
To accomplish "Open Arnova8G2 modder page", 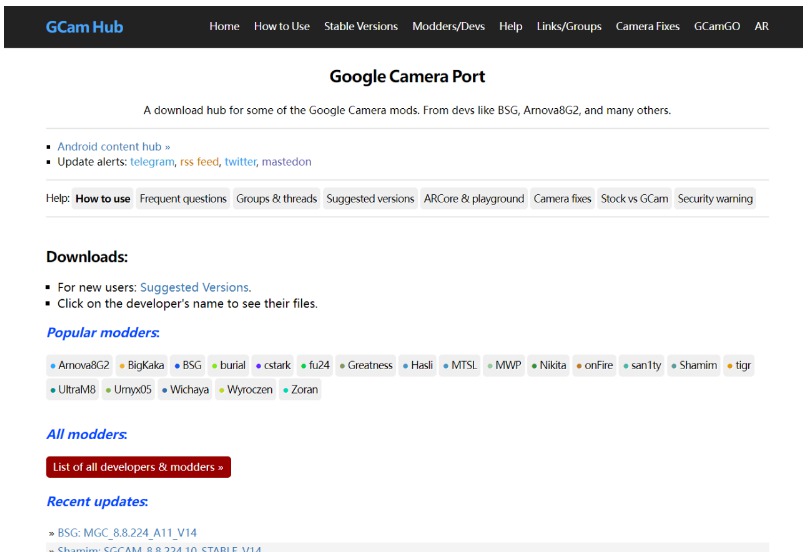I will click(x=79, y=365).
